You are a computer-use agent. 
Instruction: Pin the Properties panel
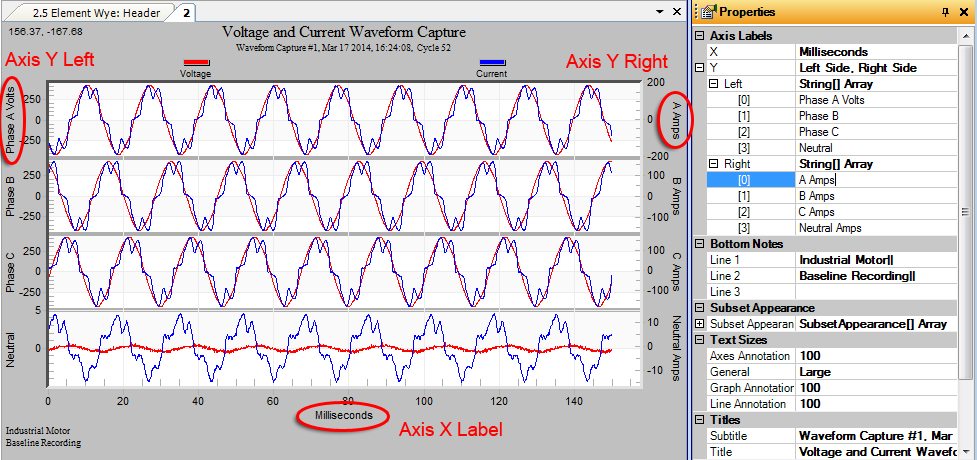pyautogui.click(x=945, y=12)
